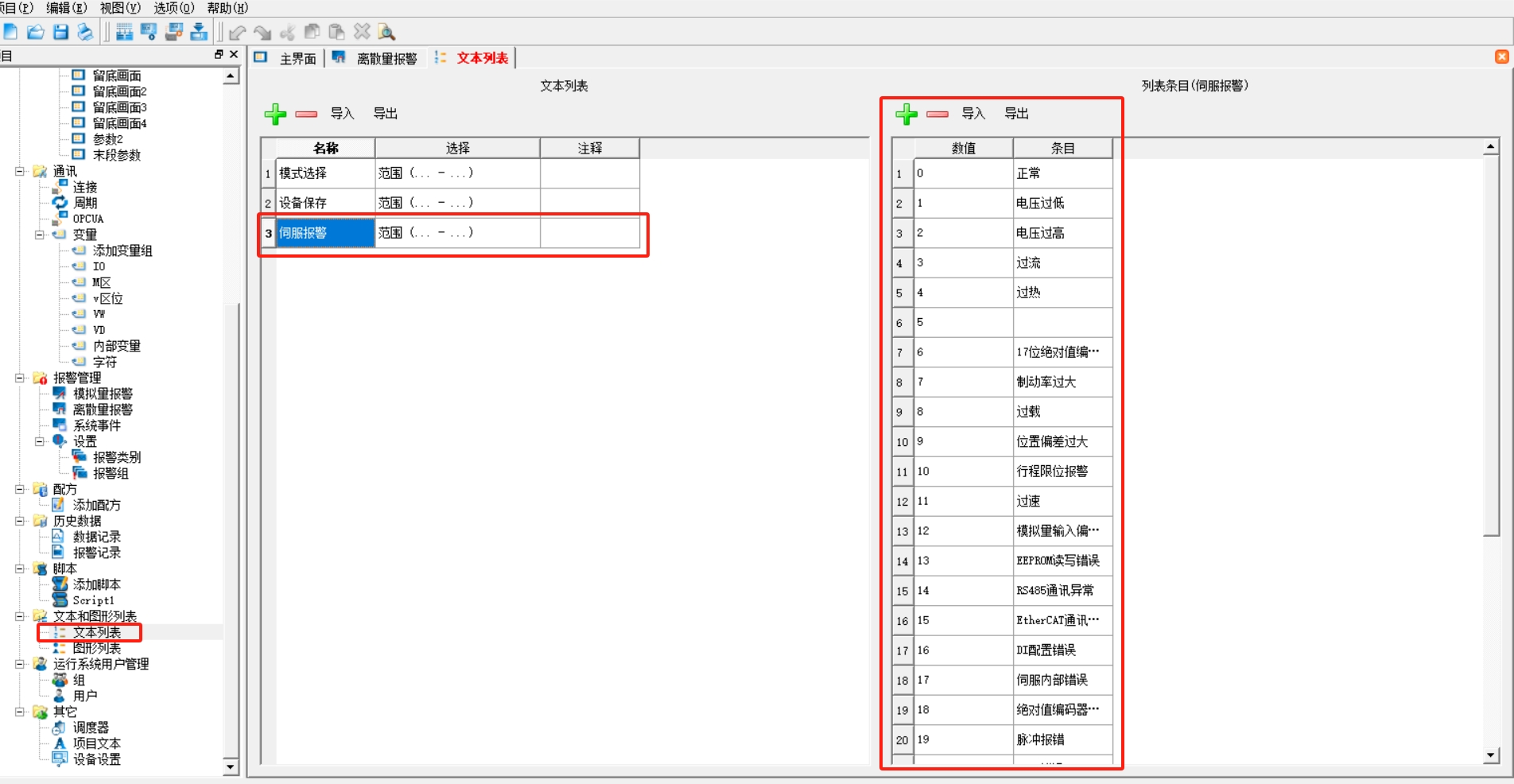Image resolution: width=1514 pixels, height=784 pixels.
Task: Click the Paste clipboard icon
Action: (337, 32)
